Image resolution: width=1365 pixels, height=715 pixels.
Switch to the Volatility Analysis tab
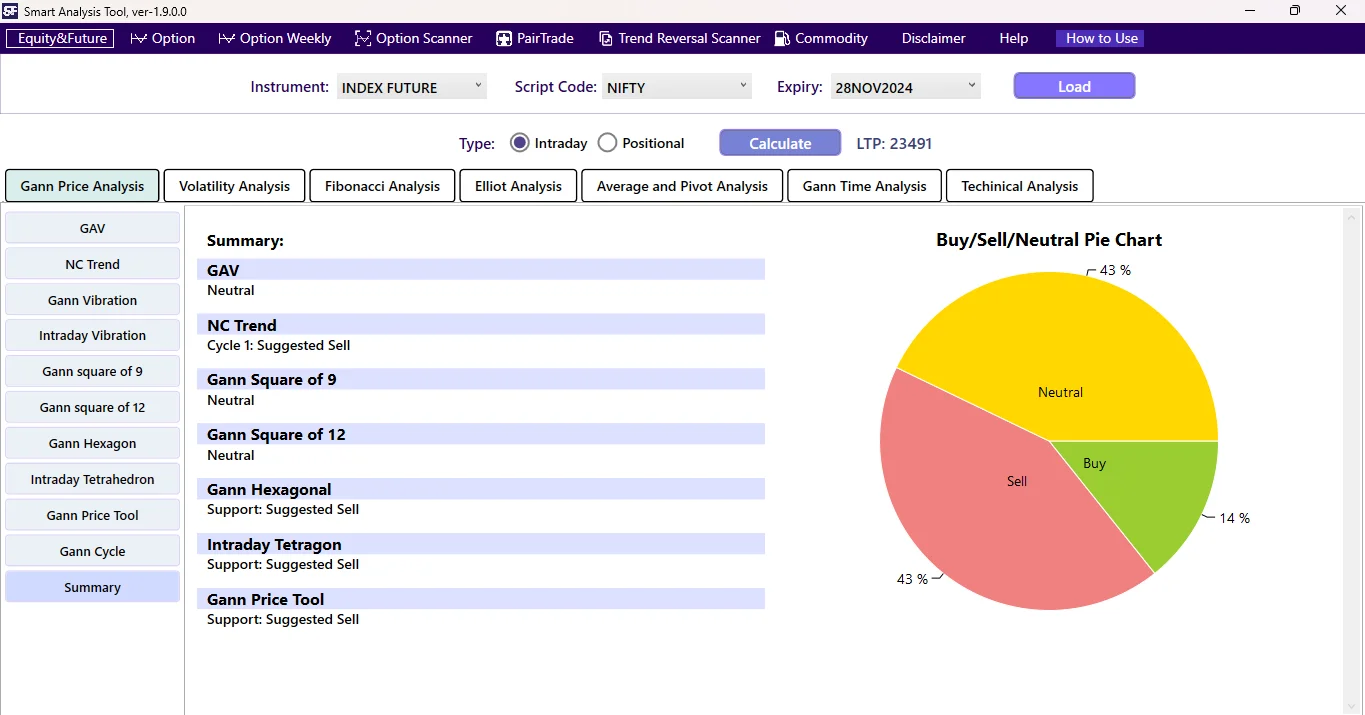click(233, 185)
